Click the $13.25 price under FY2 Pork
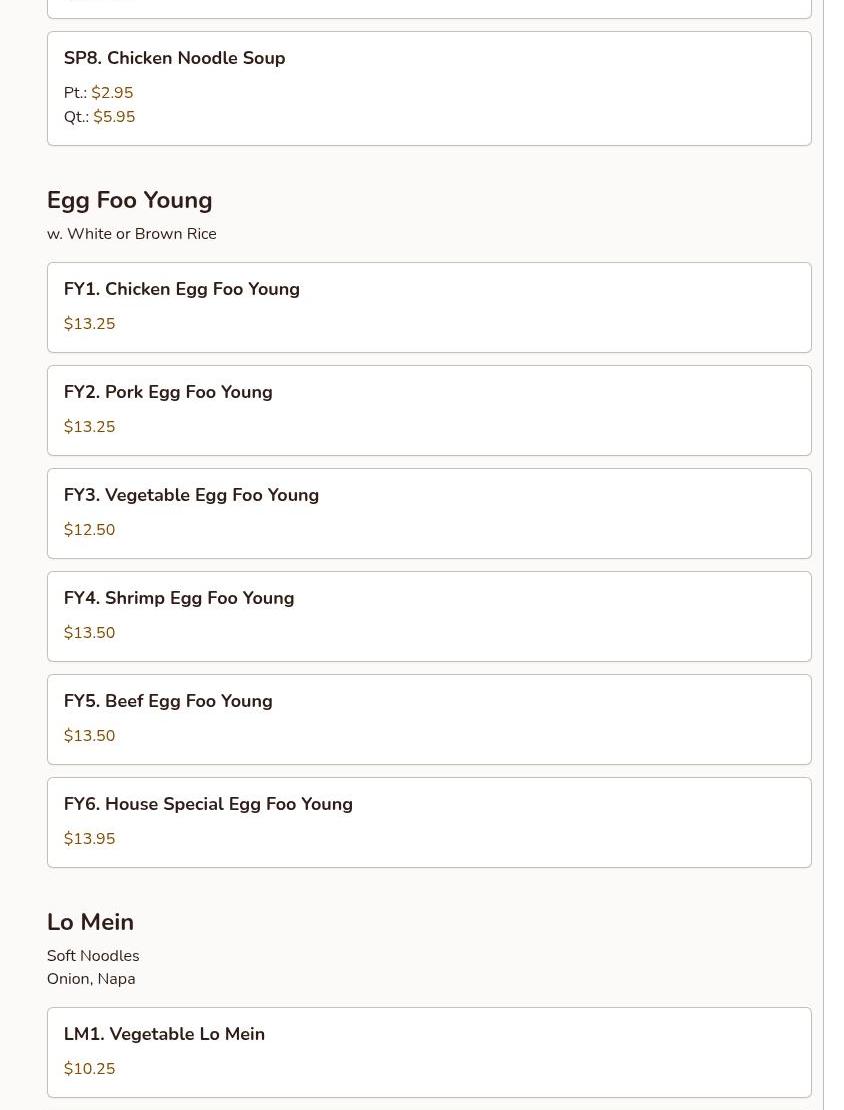Viewport: 844px width, 1110px height. coord(89,427)
